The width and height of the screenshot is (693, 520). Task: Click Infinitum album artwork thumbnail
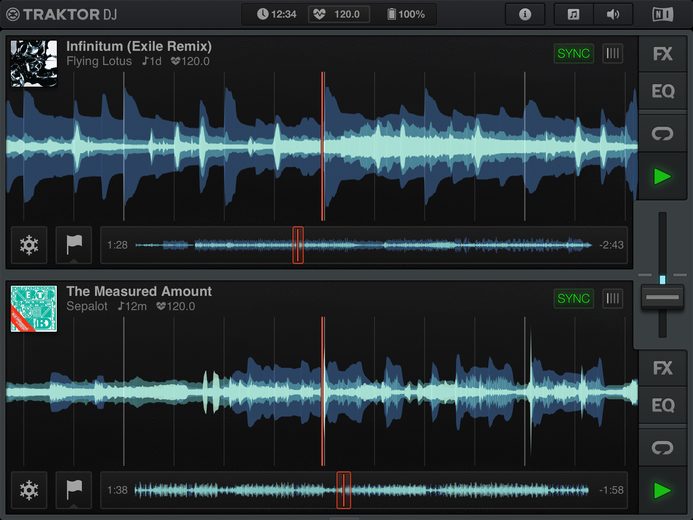tap(34, 64)
